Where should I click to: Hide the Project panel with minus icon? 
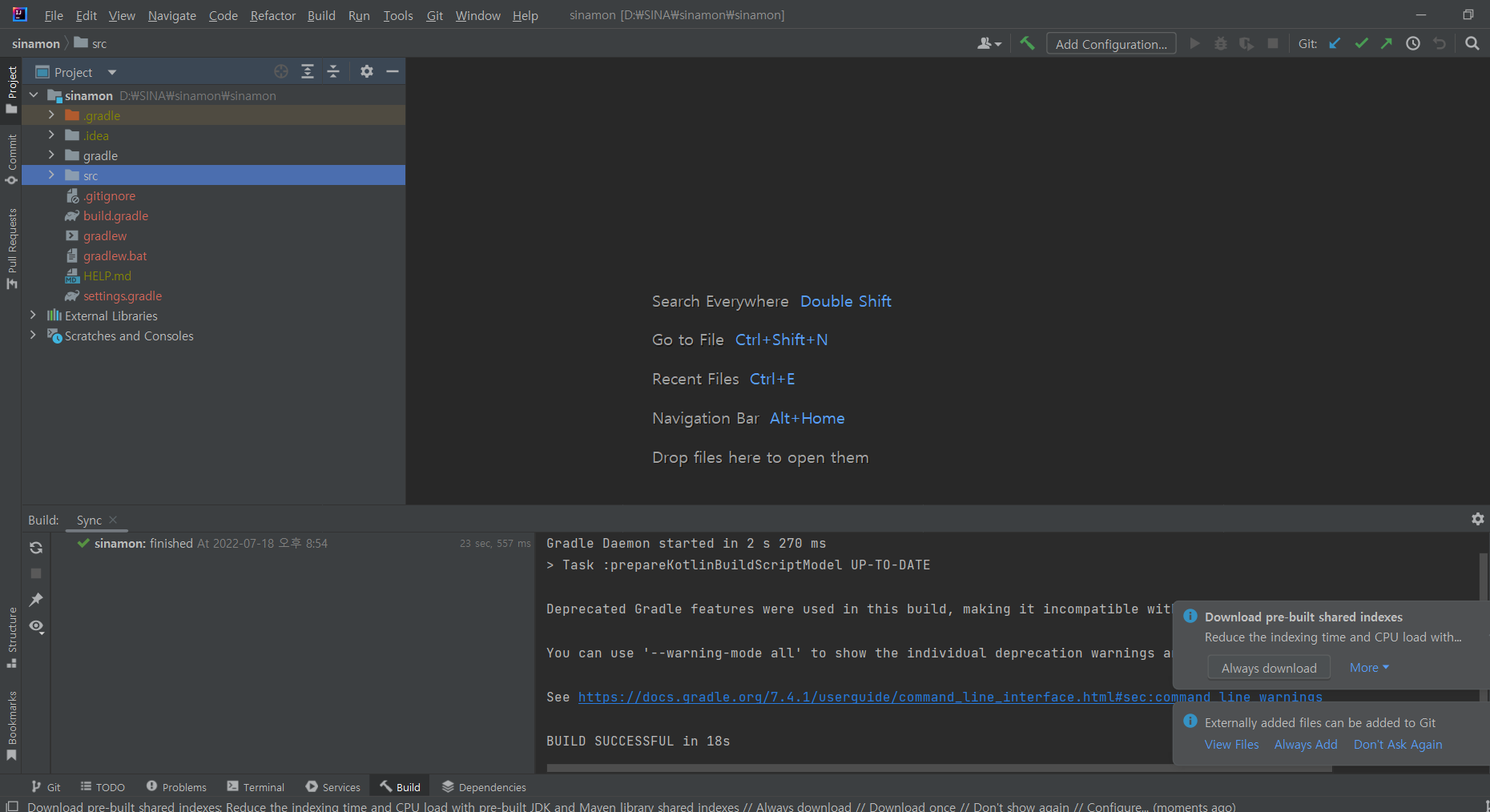393,71
